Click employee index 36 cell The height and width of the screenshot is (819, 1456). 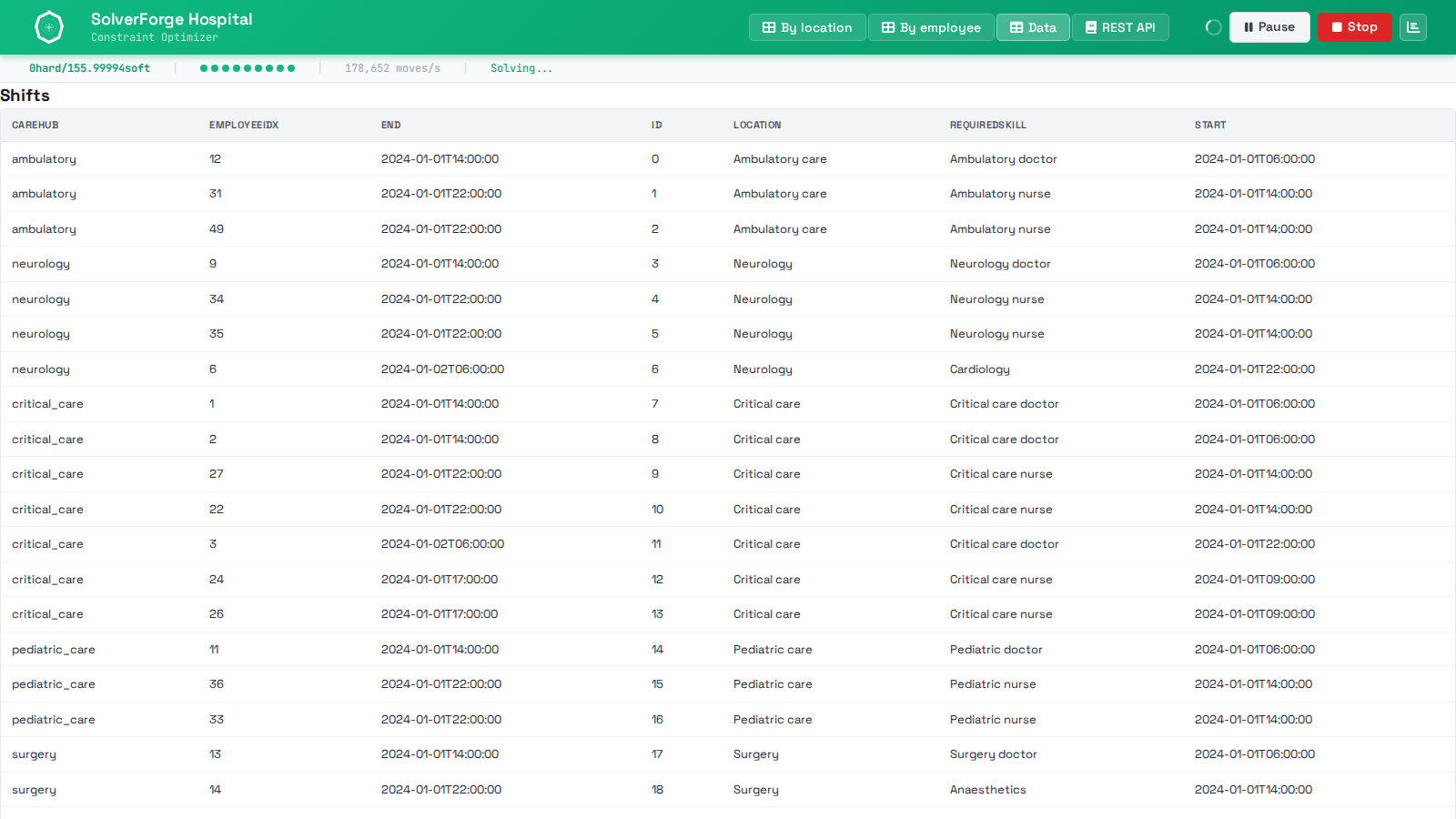[x=217, y=684]
